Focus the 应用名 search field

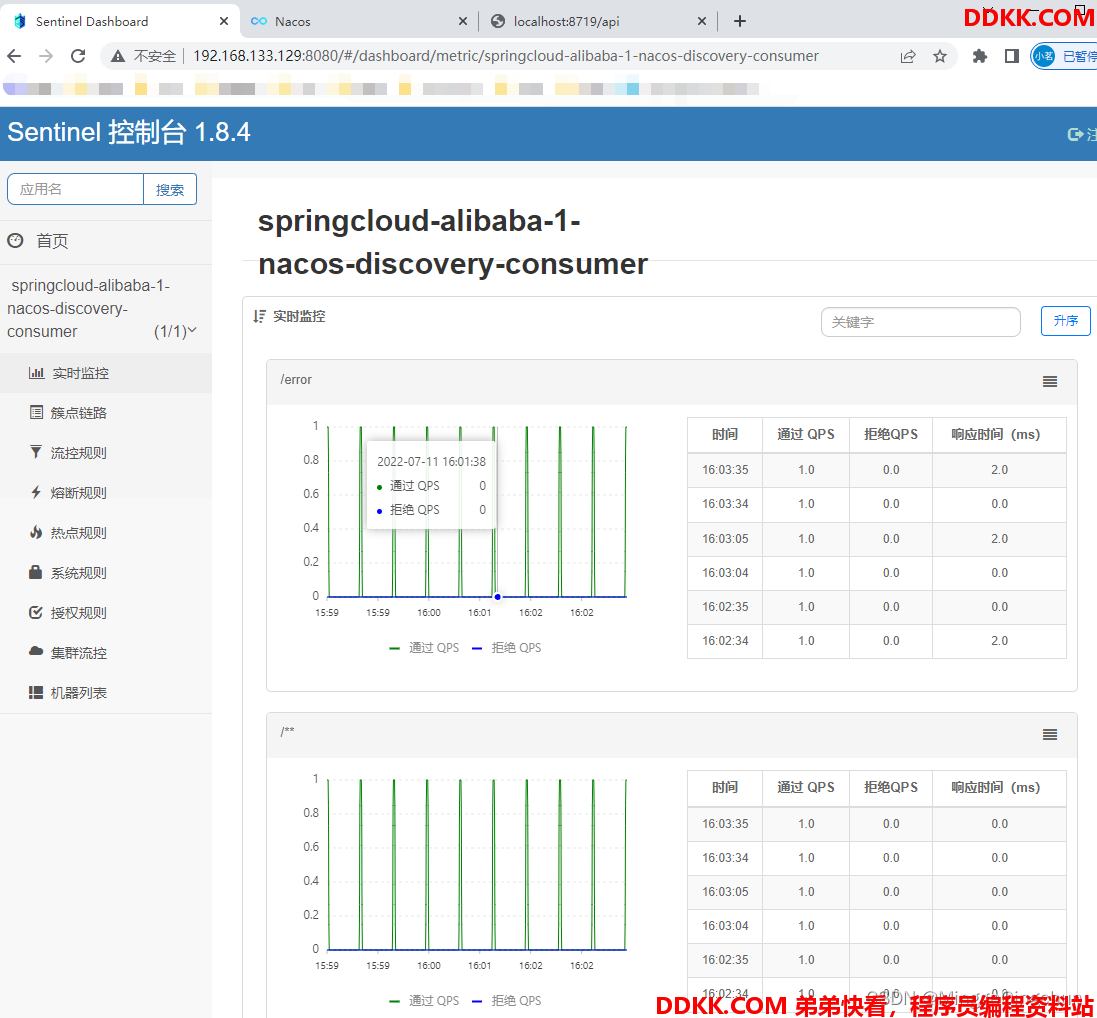(x=76, y=189)
